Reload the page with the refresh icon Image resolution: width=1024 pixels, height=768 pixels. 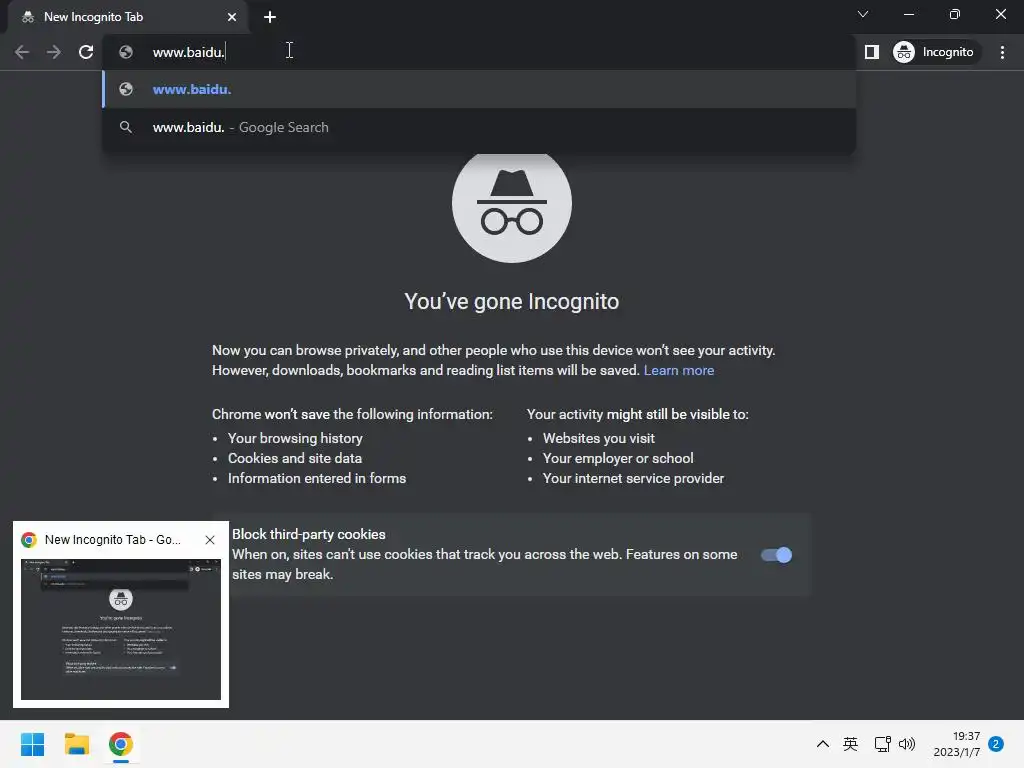point(86,52)
